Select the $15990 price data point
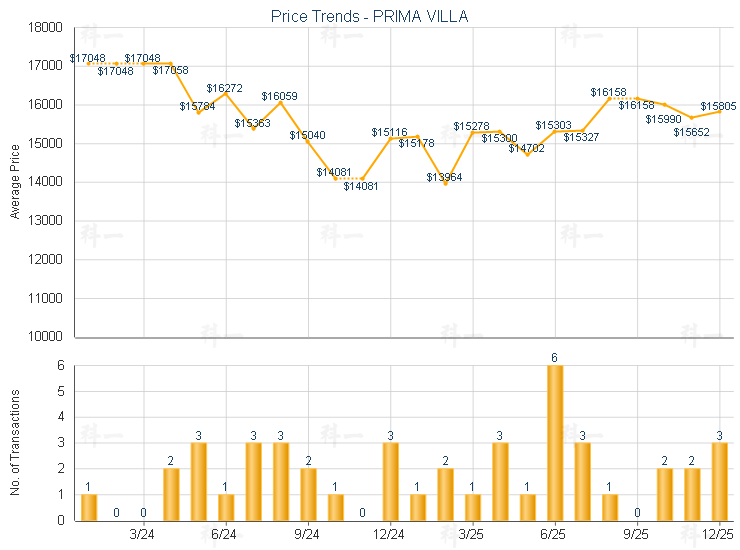Image resolution: width=740 pixels, height=550 pixels. [664, 104]
